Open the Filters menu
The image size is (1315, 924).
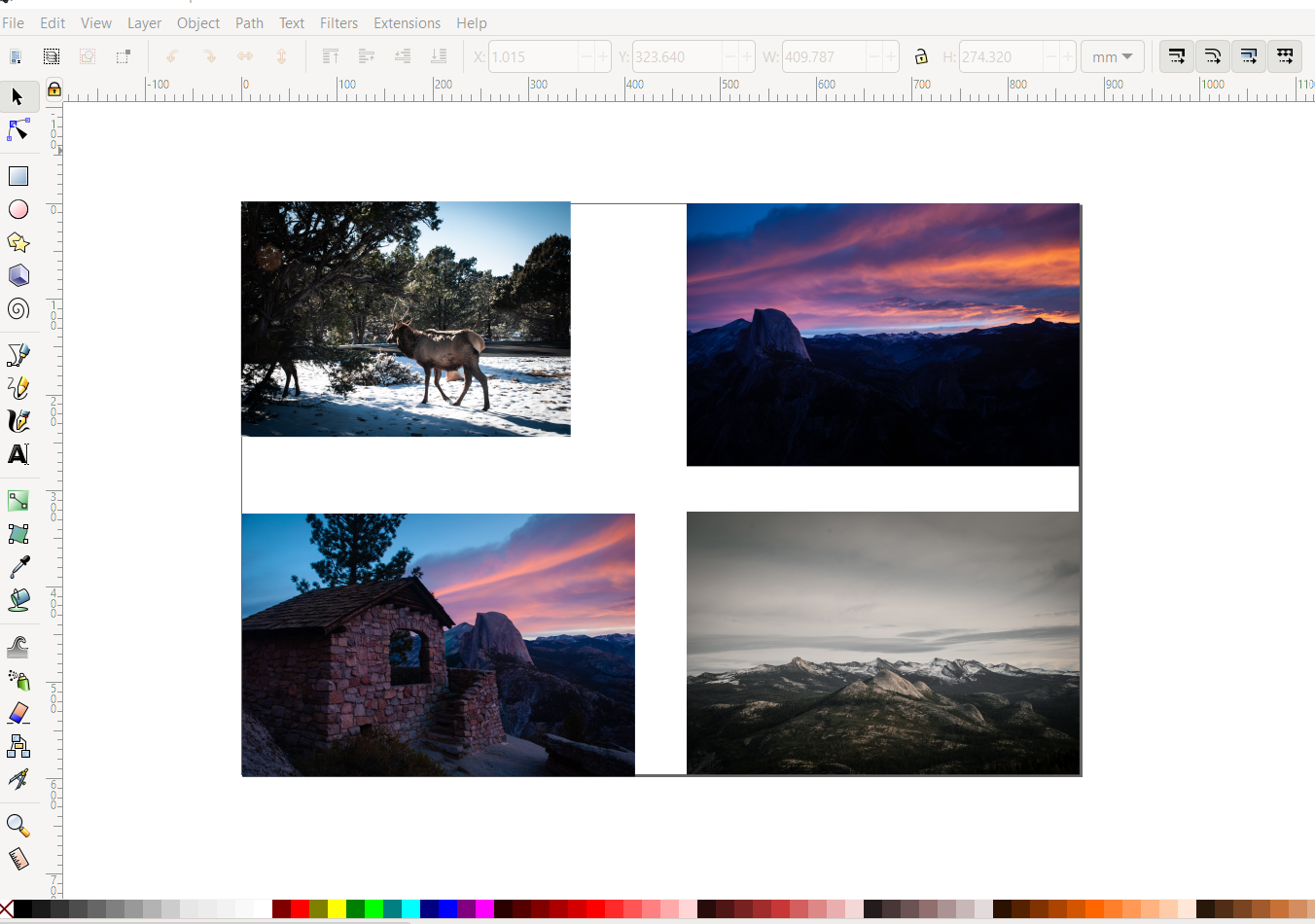pos(338,22)
